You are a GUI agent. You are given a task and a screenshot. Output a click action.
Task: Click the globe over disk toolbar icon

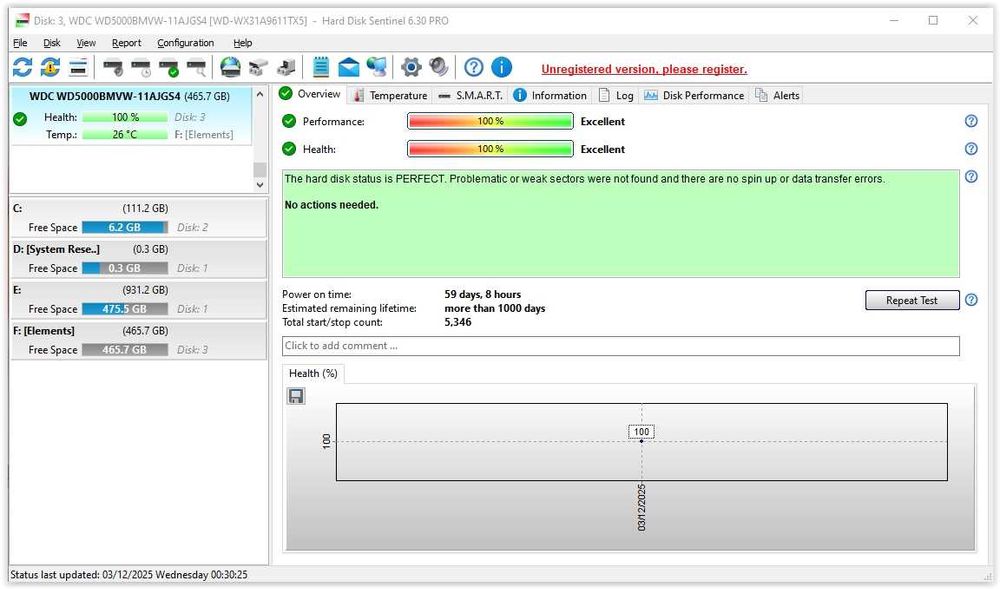pos(230,67)
